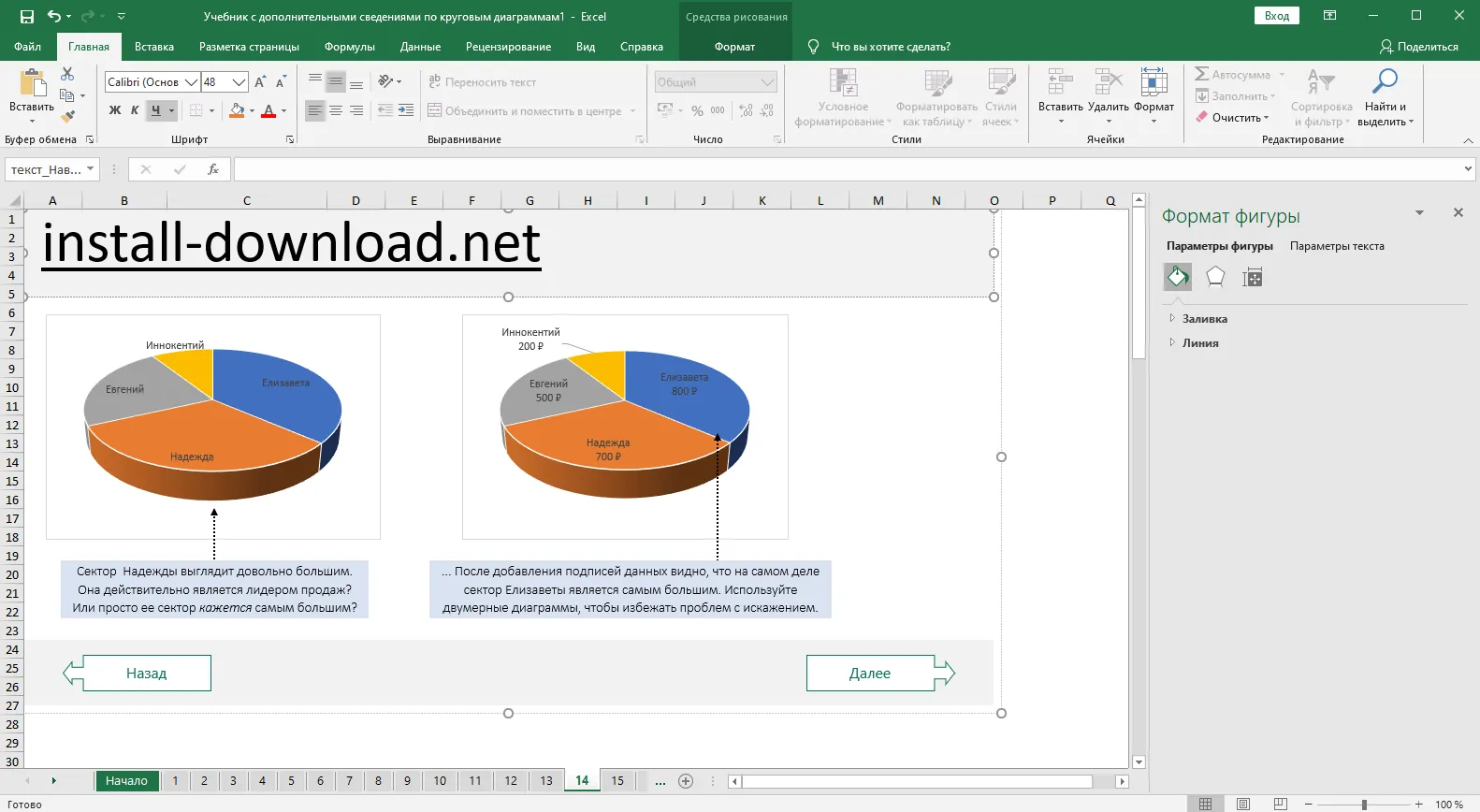Click the Cut scissors icon
Image resolution: width=1480 pixels, height=812 pixels.
click(67, 74)
